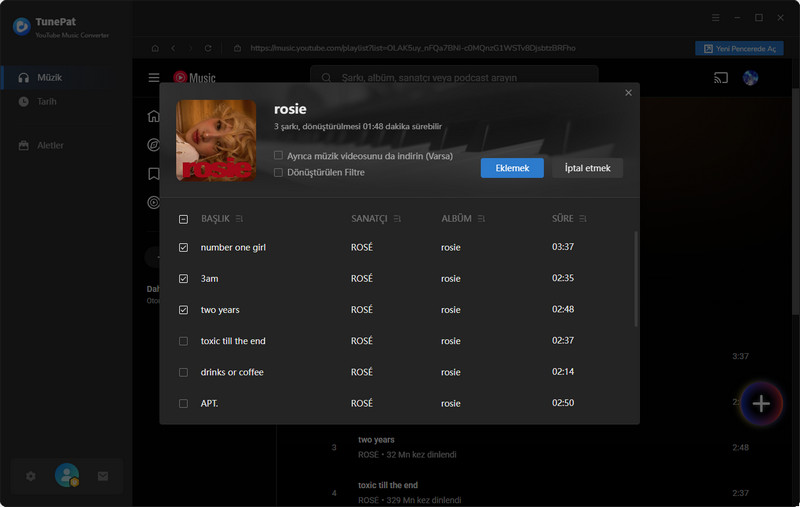Open settings gear icon in sidebar
Viewport: 800px width, 507px height.
(x=31, y=476)
